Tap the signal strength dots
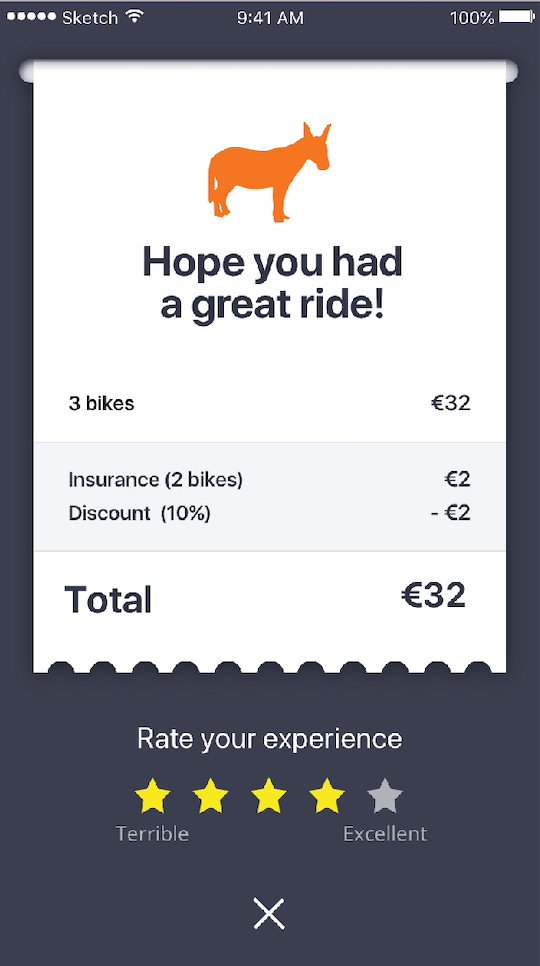The height and width of the screenshot is (966, 540). [32, 17]
